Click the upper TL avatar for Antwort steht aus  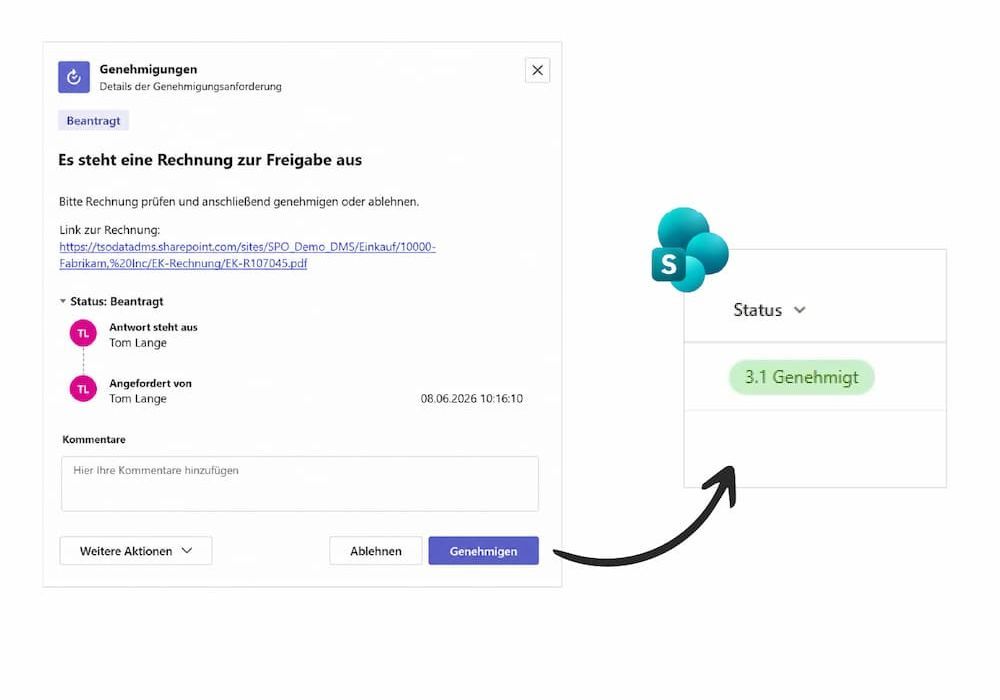point(83,333)
